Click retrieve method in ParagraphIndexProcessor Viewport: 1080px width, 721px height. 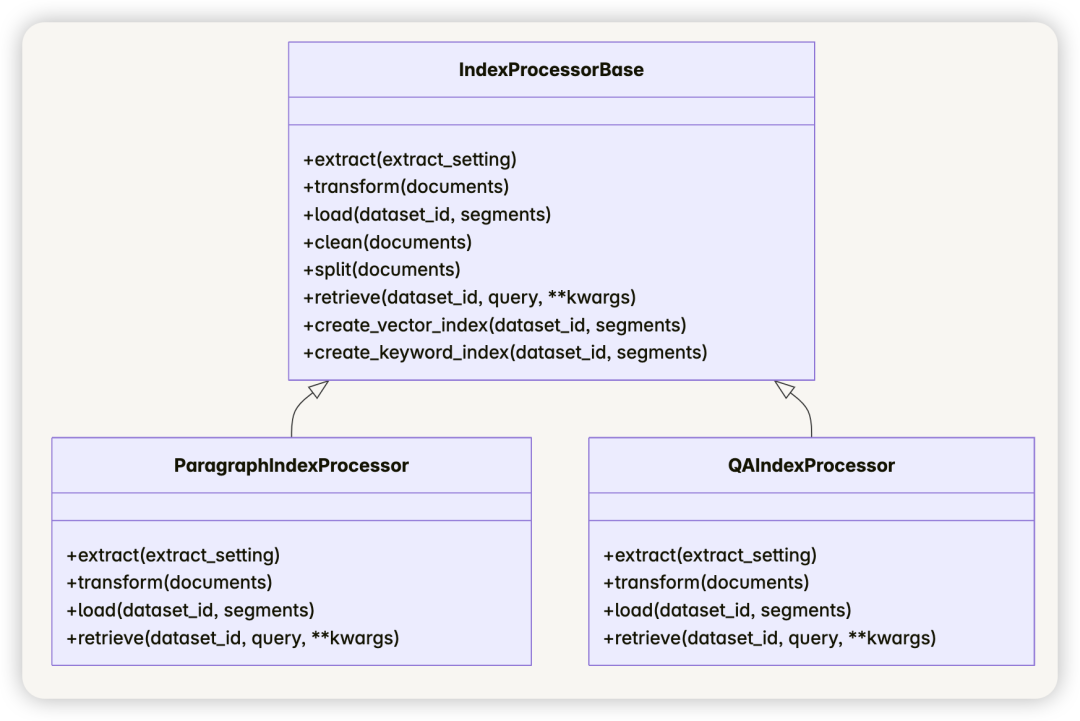tap(232, 638)
